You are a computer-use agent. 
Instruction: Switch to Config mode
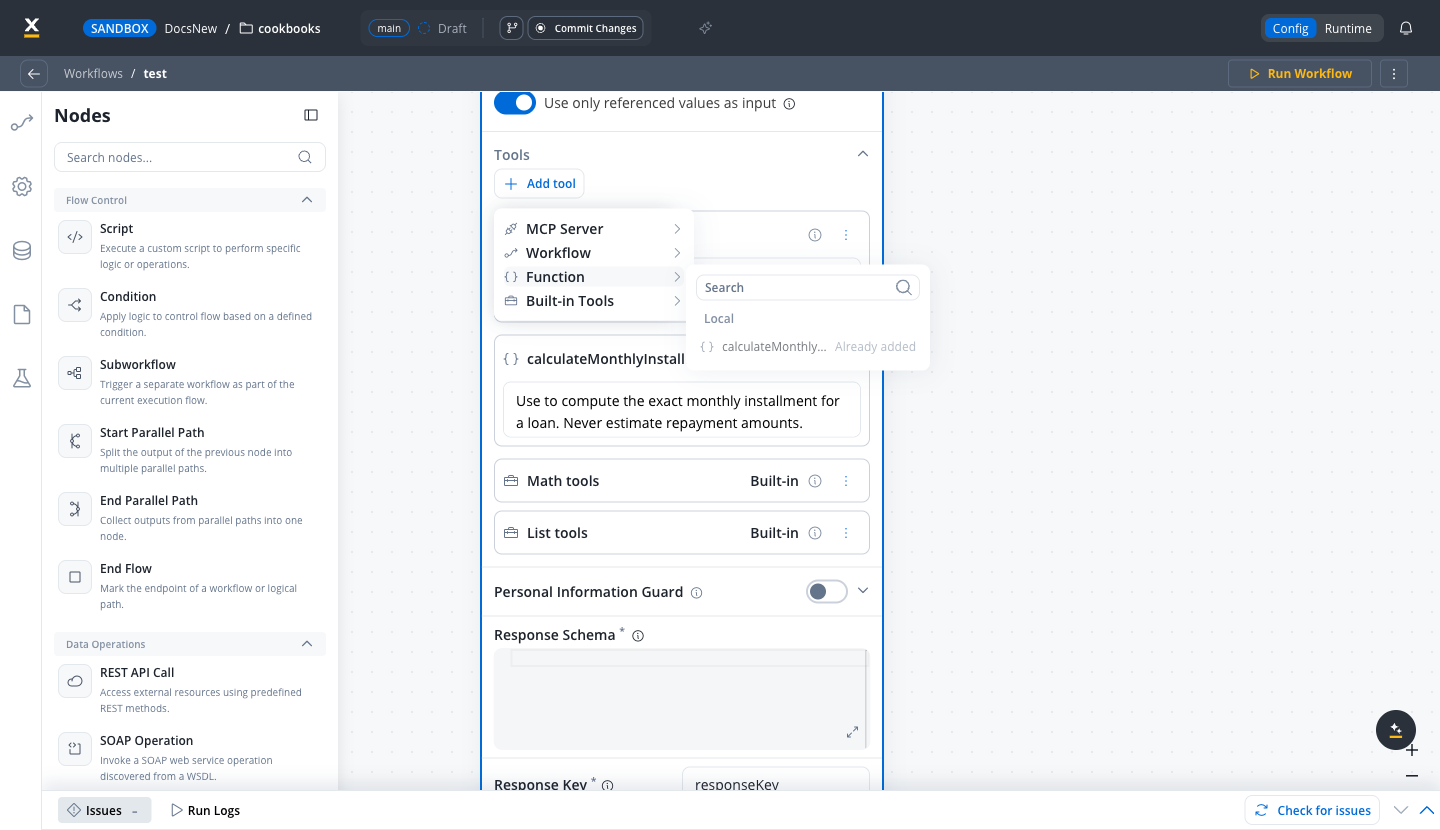pos(1290,28)
